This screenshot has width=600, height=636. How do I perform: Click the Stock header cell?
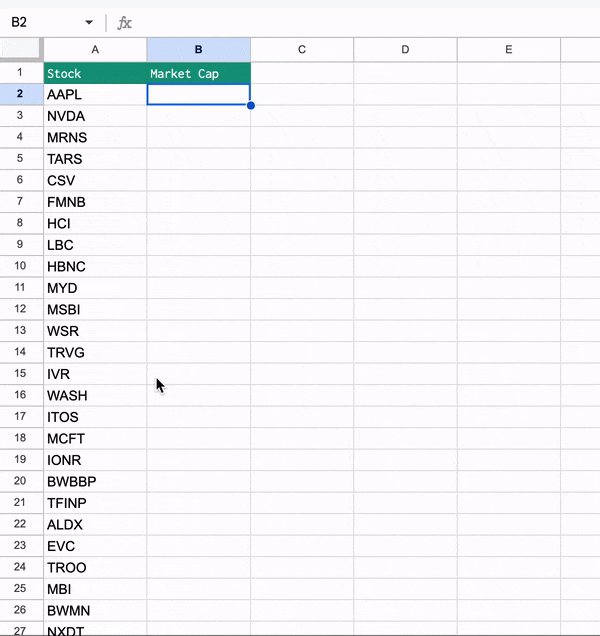click(95, 73)
